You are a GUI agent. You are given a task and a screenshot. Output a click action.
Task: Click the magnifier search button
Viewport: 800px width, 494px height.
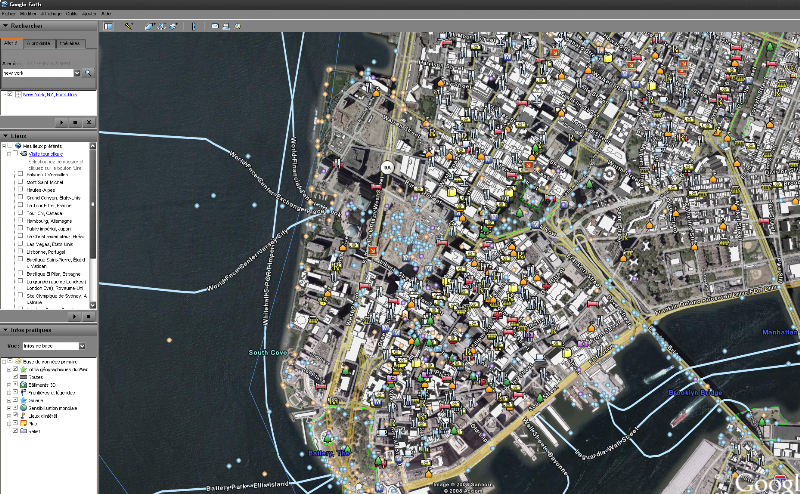88,73
